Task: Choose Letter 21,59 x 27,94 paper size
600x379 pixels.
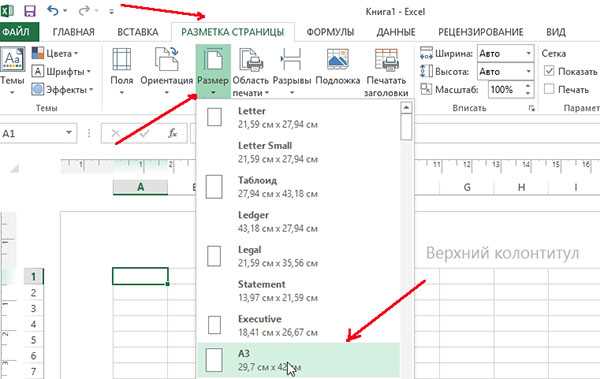Action: click(298, 118)
